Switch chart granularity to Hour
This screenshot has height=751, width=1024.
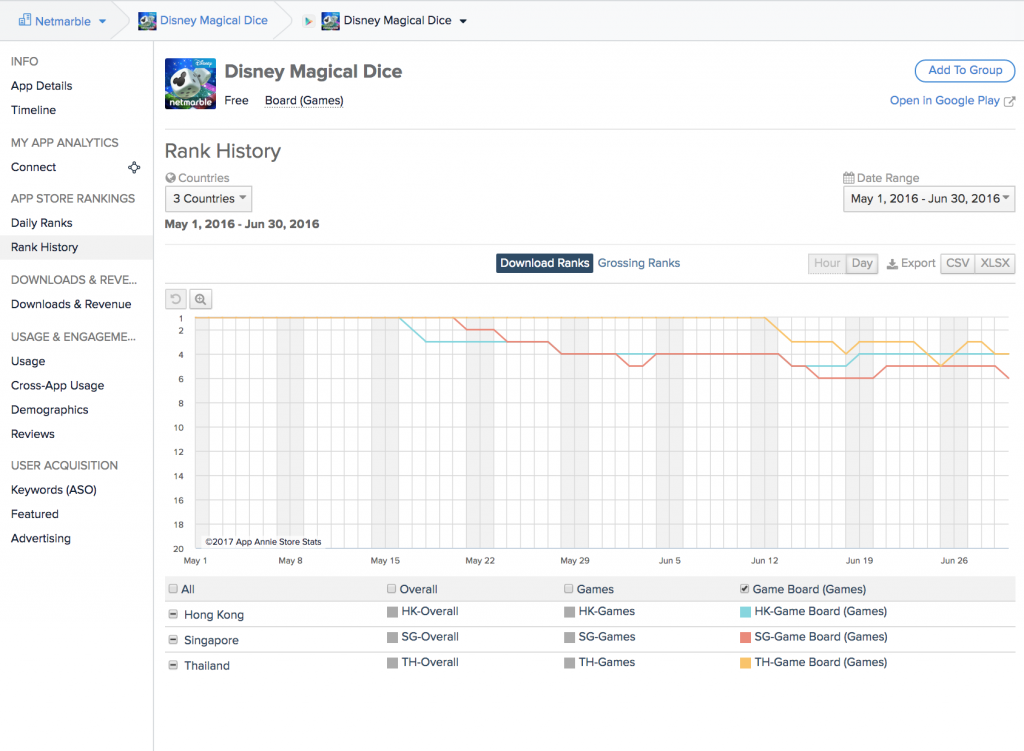(x=827, y=263)
